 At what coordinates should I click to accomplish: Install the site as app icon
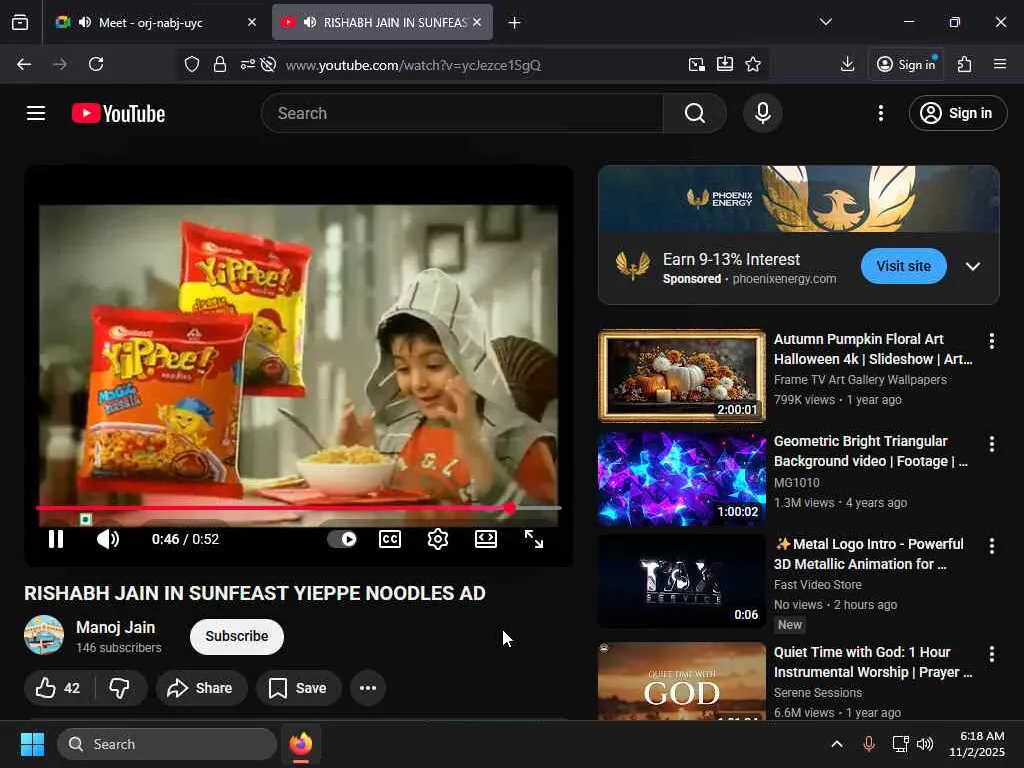(725, 64)
